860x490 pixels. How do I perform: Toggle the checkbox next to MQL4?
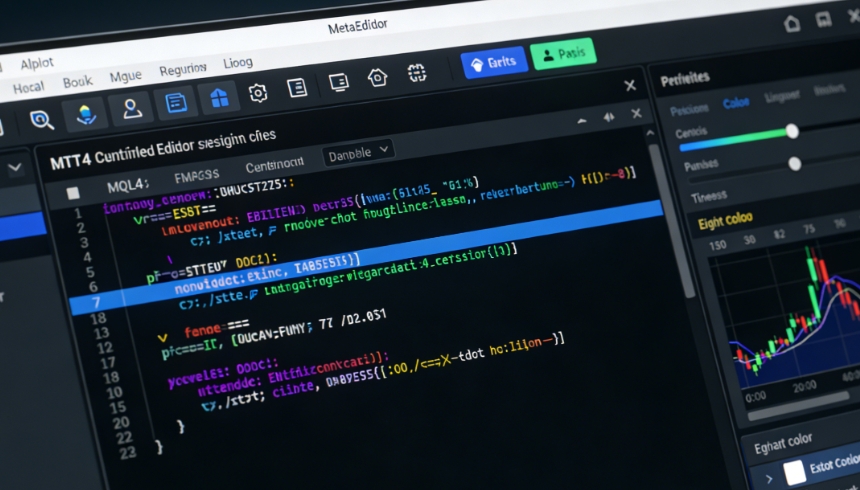click(72, 192)
